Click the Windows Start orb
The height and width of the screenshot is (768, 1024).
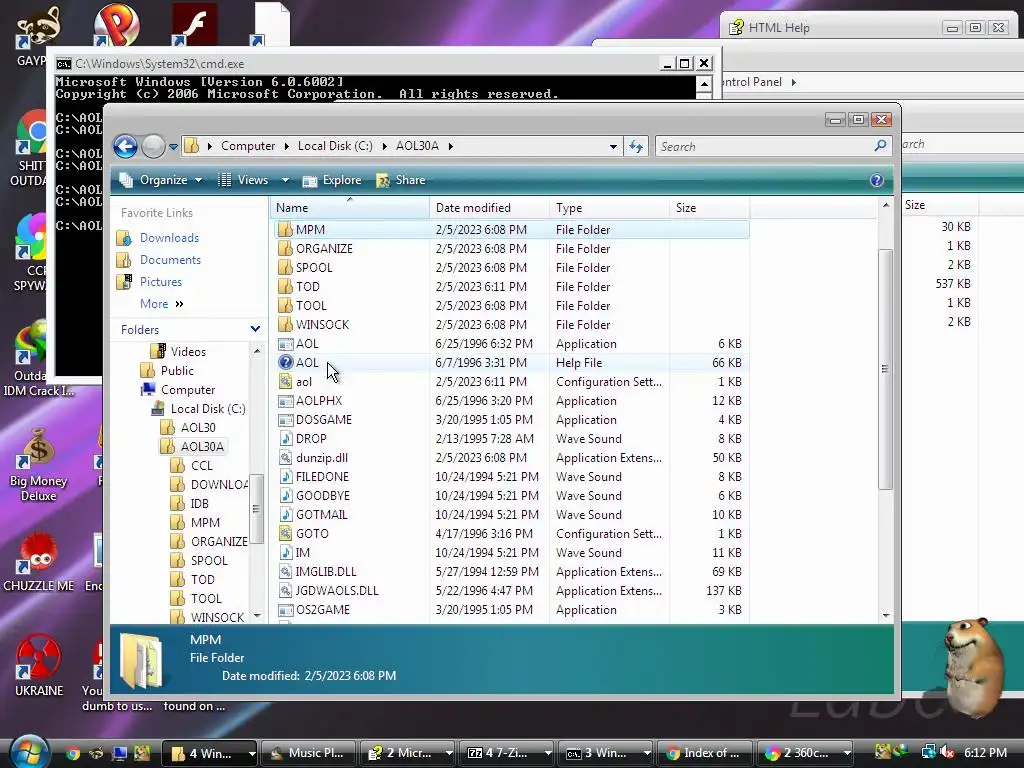[x=29, y=752]
